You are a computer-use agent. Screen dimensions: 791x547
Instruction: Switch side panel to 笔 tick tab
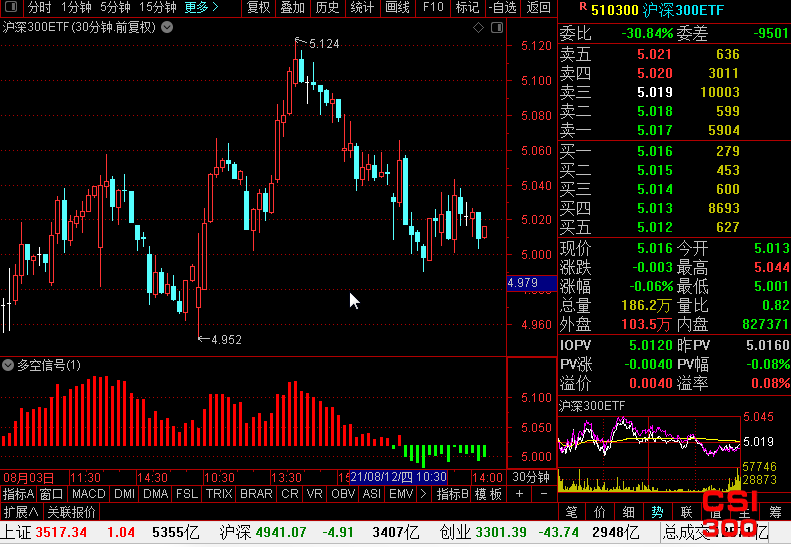click(x=571, y=512)
